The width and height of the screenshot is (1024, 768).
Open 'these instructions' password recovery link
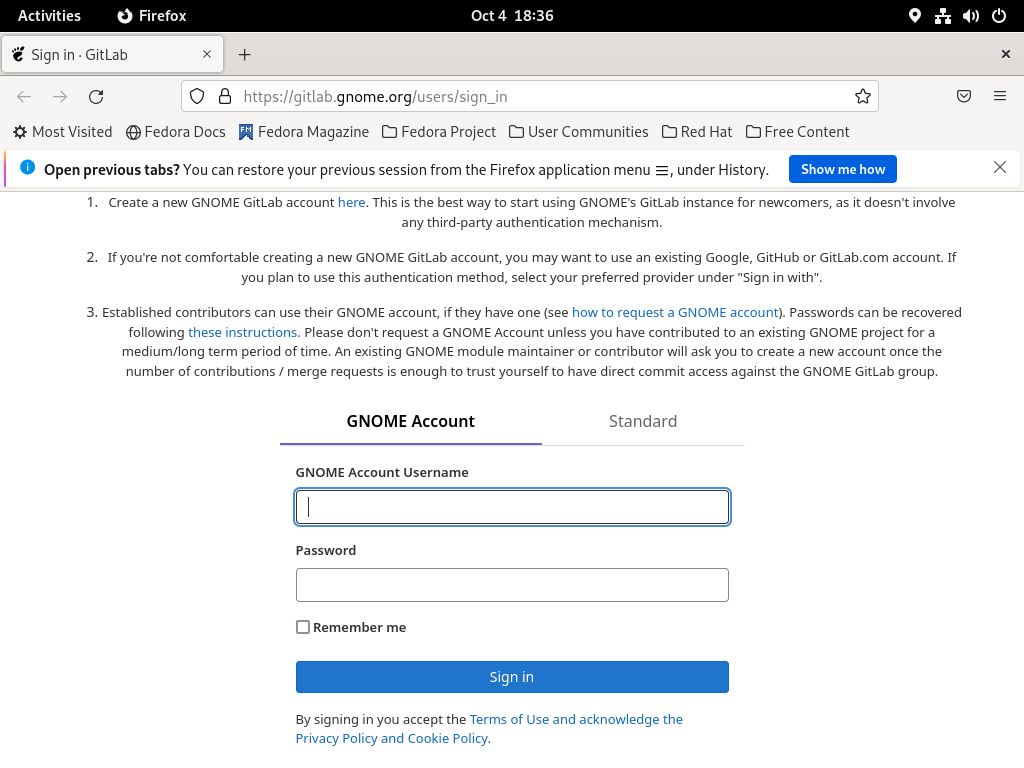click(x=243, y=332)
